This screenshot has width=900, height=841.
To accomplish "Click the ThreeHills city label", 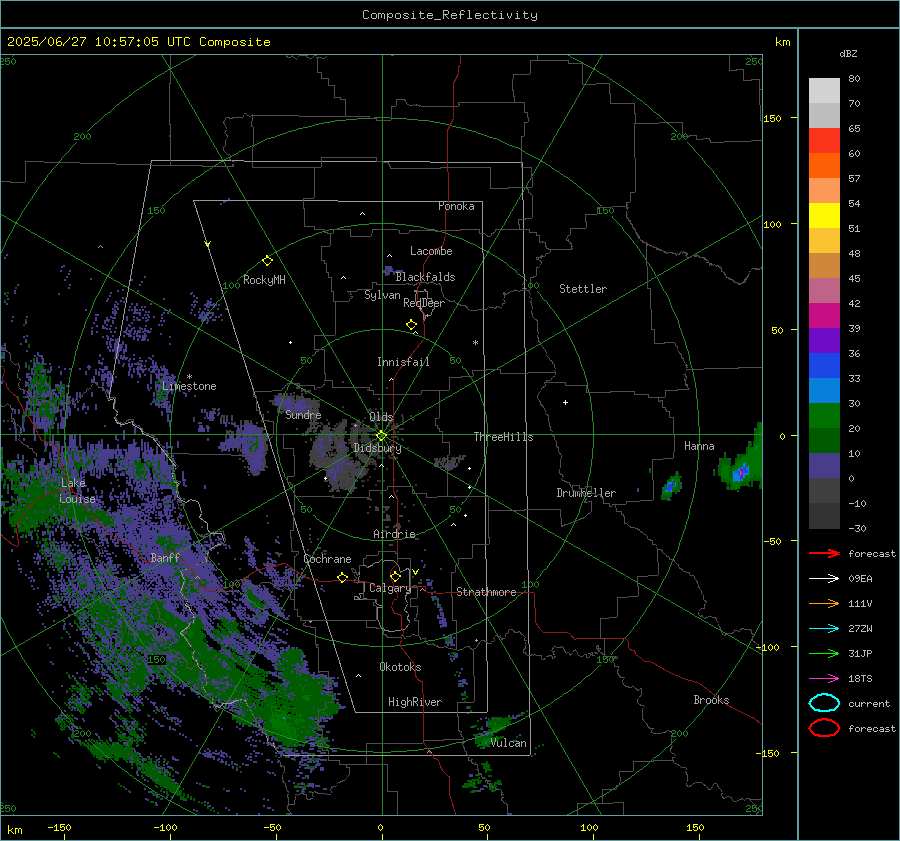I will click(503, 437).
